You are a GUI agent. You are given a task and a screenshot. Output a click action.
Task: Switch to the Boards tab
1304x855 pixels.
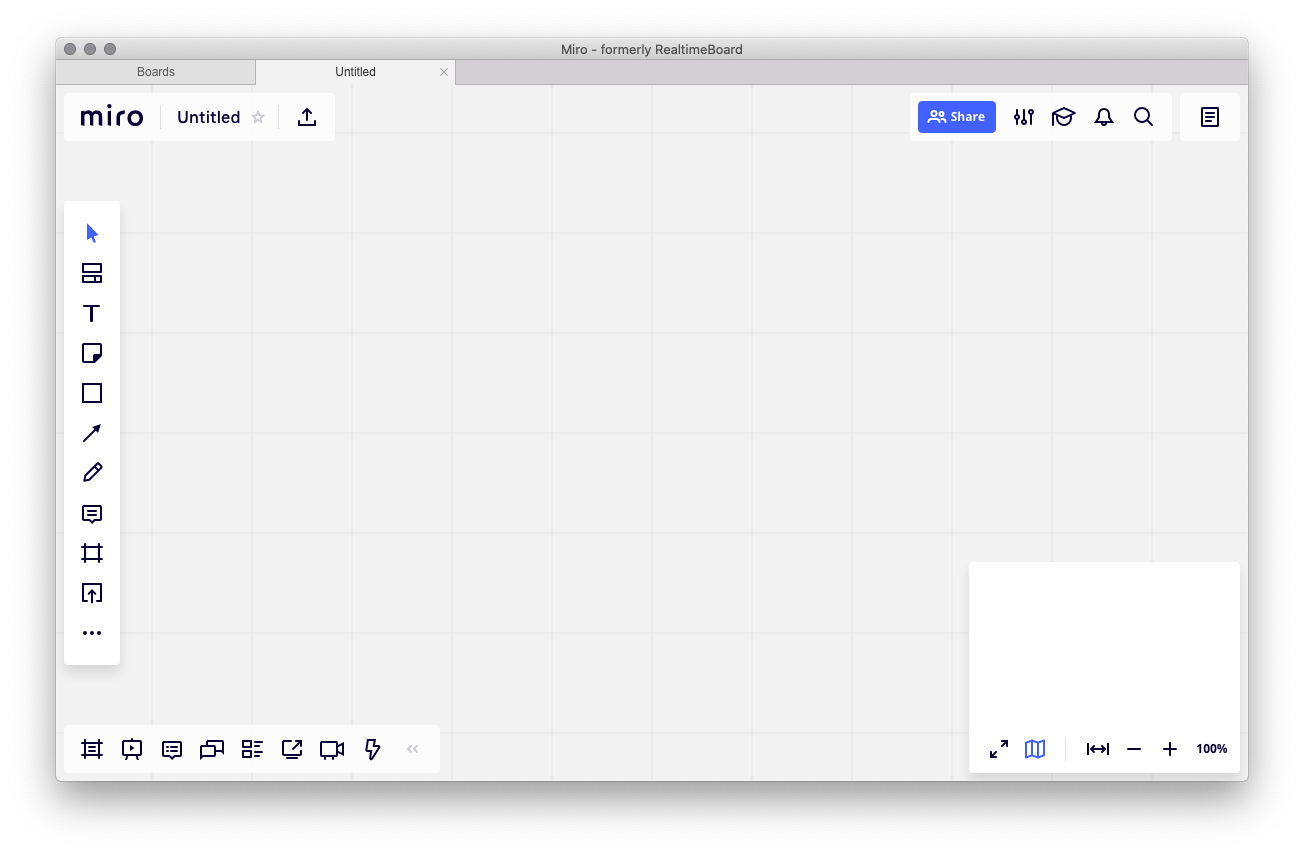click(156, 72)
